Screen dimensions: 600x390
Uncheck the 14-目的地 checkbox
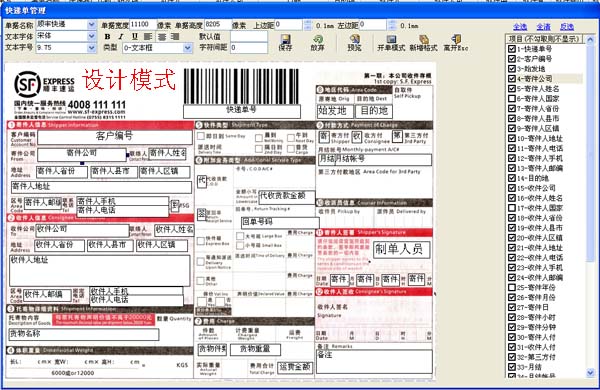click(x=512, y=178)
